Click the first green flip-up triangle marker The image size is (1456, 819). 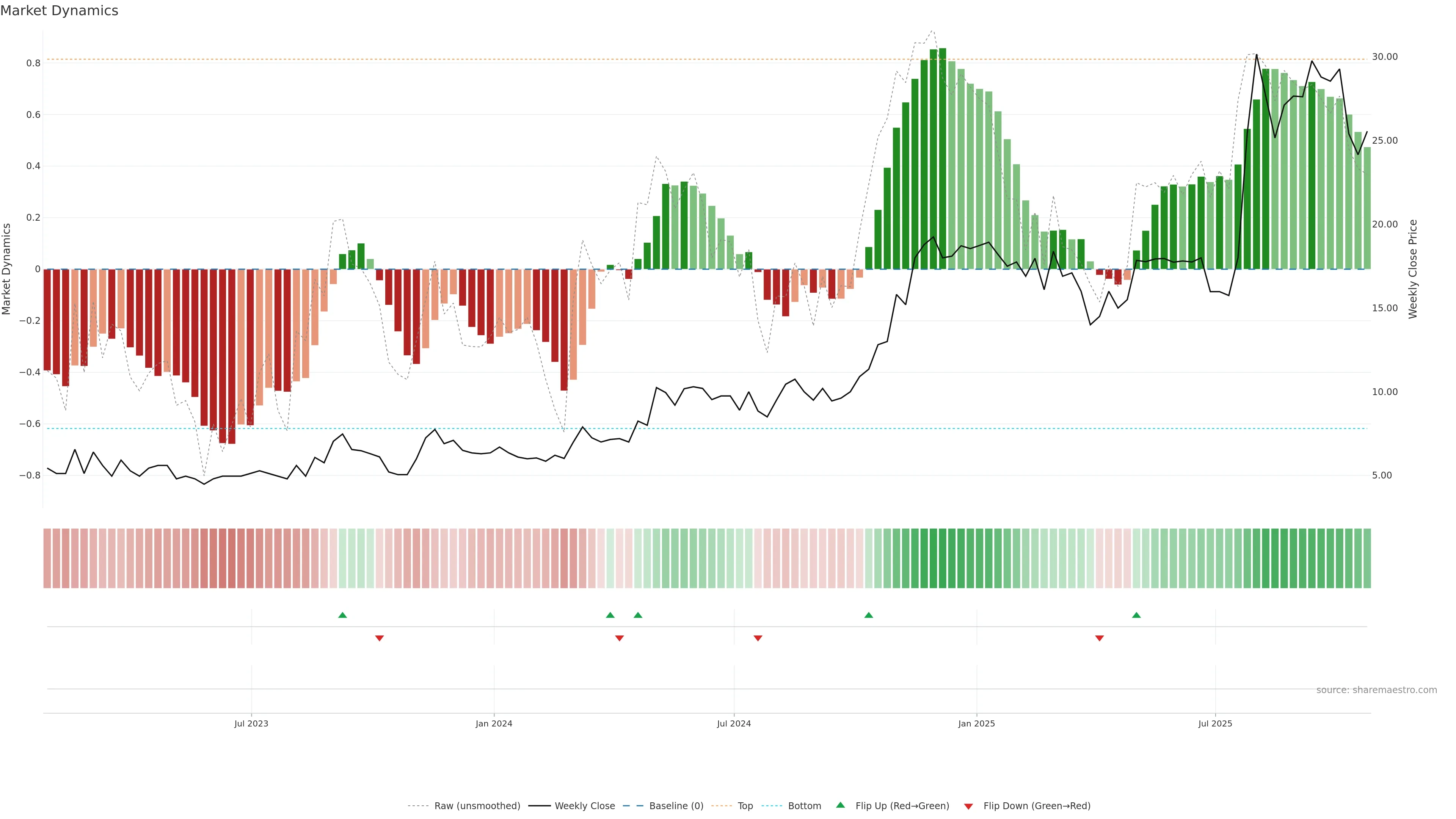point(342,615)
